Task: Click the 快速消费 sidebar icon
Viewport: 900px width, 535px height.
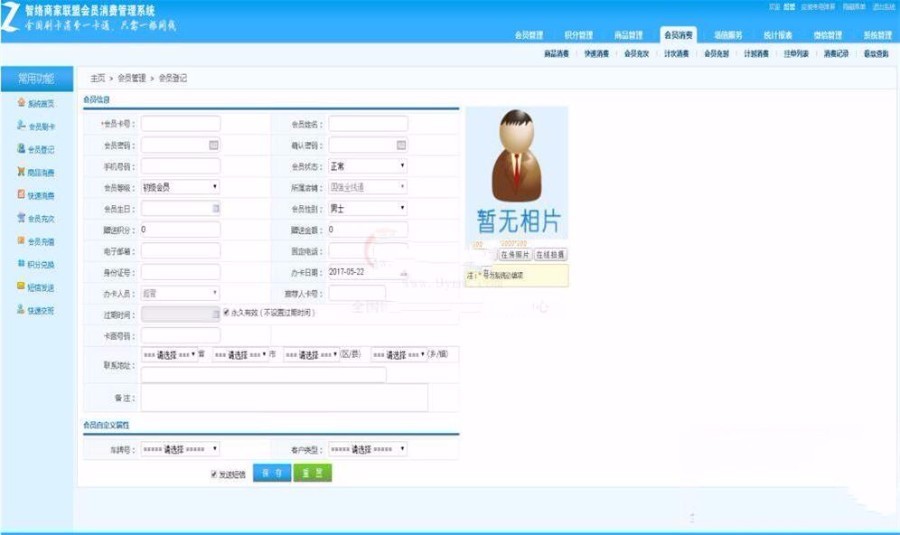Action: pos(21,195)
